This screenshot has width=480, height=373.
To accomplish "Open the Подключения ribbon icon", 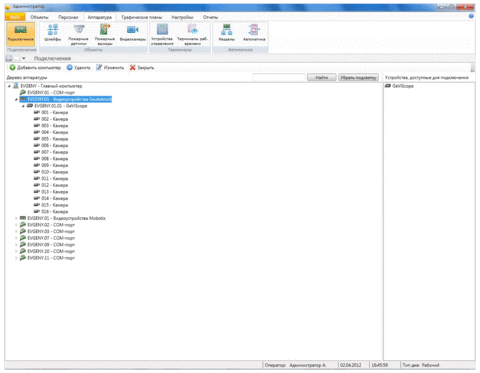I will (x=20, y=34).
